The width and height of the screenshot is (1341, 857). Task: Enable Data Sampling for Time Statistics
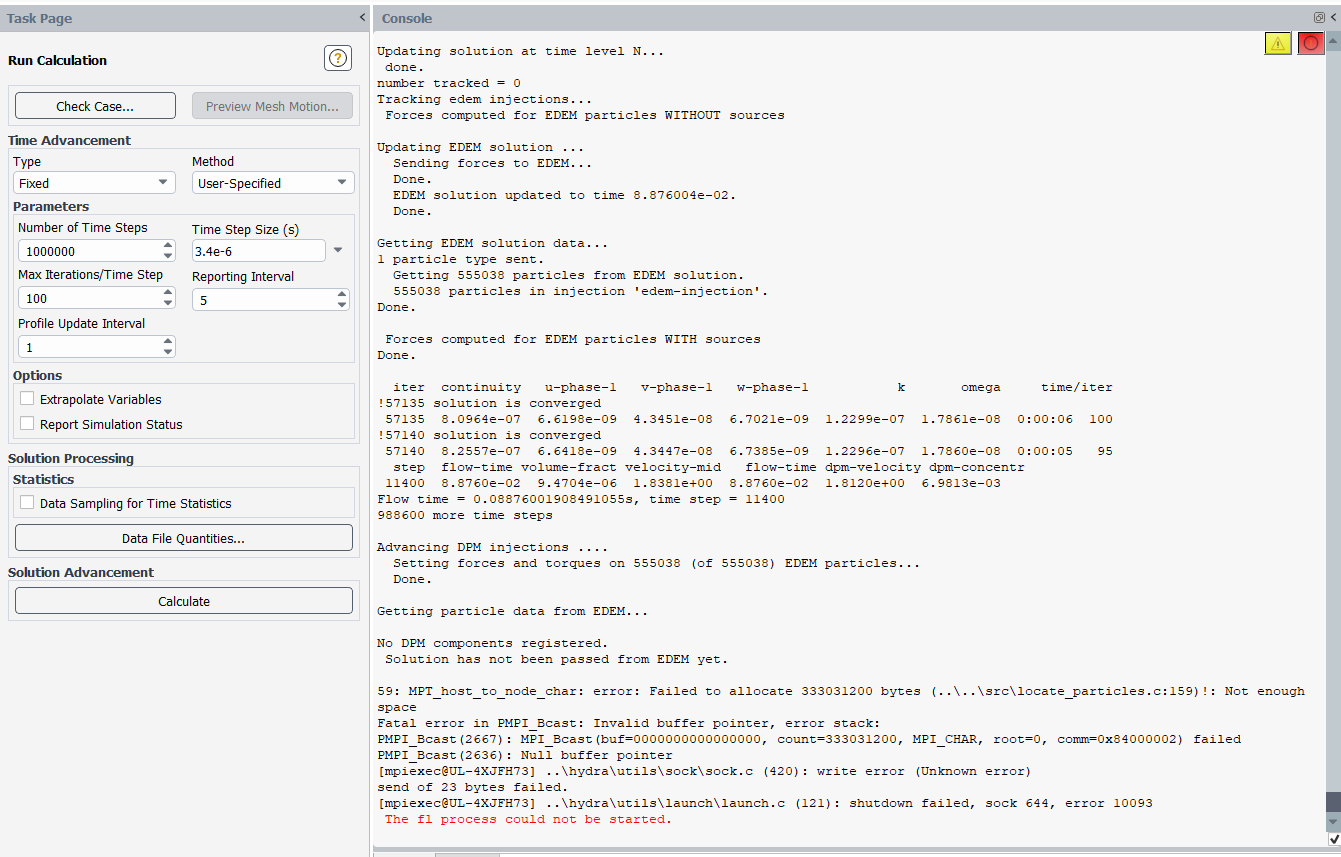(27, 504)
